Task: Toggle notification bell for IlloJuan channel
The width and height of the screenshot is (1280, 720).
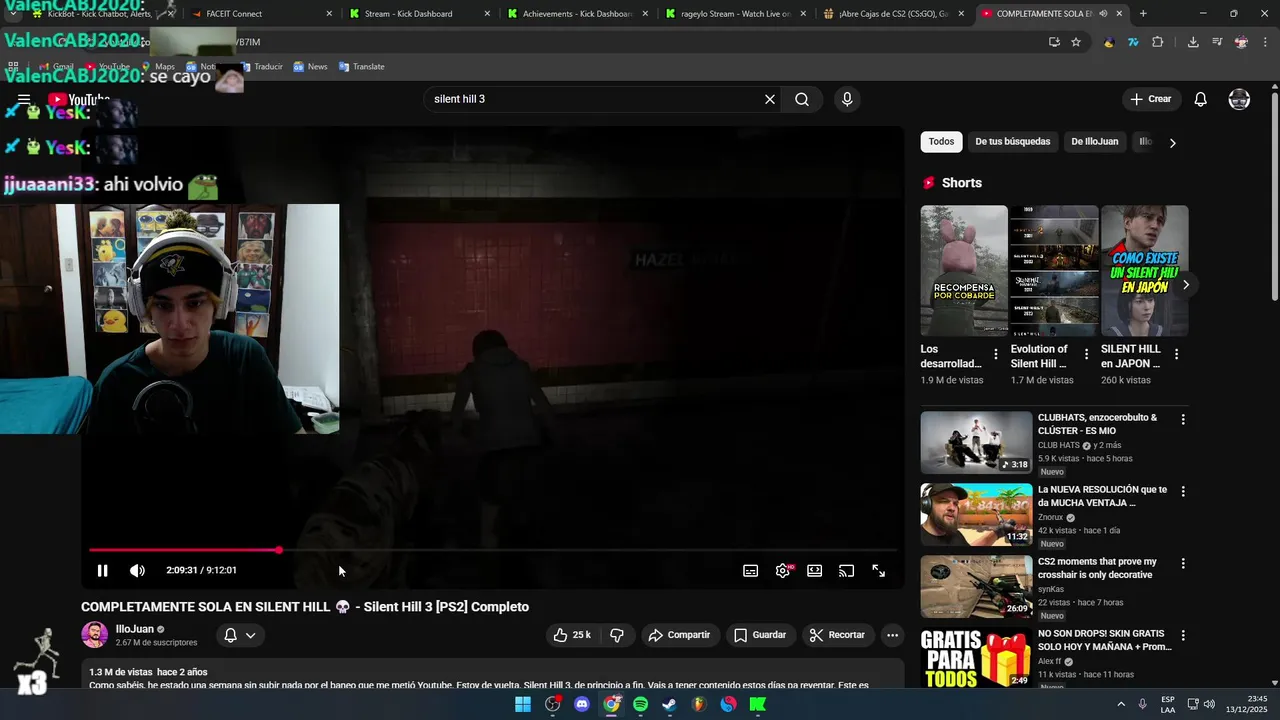Action: 240,635
